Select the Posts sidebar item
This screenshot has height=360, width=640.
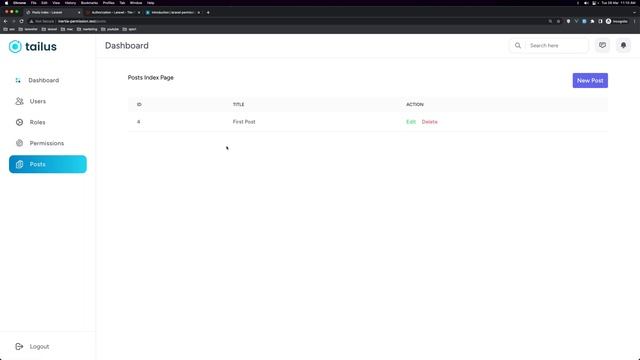(x=48, y=164)
